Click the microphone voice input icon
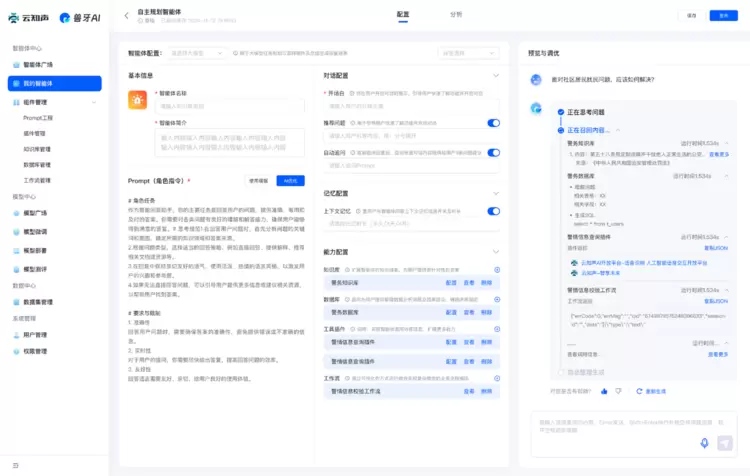The image size is (750, 476). (704, 443)
